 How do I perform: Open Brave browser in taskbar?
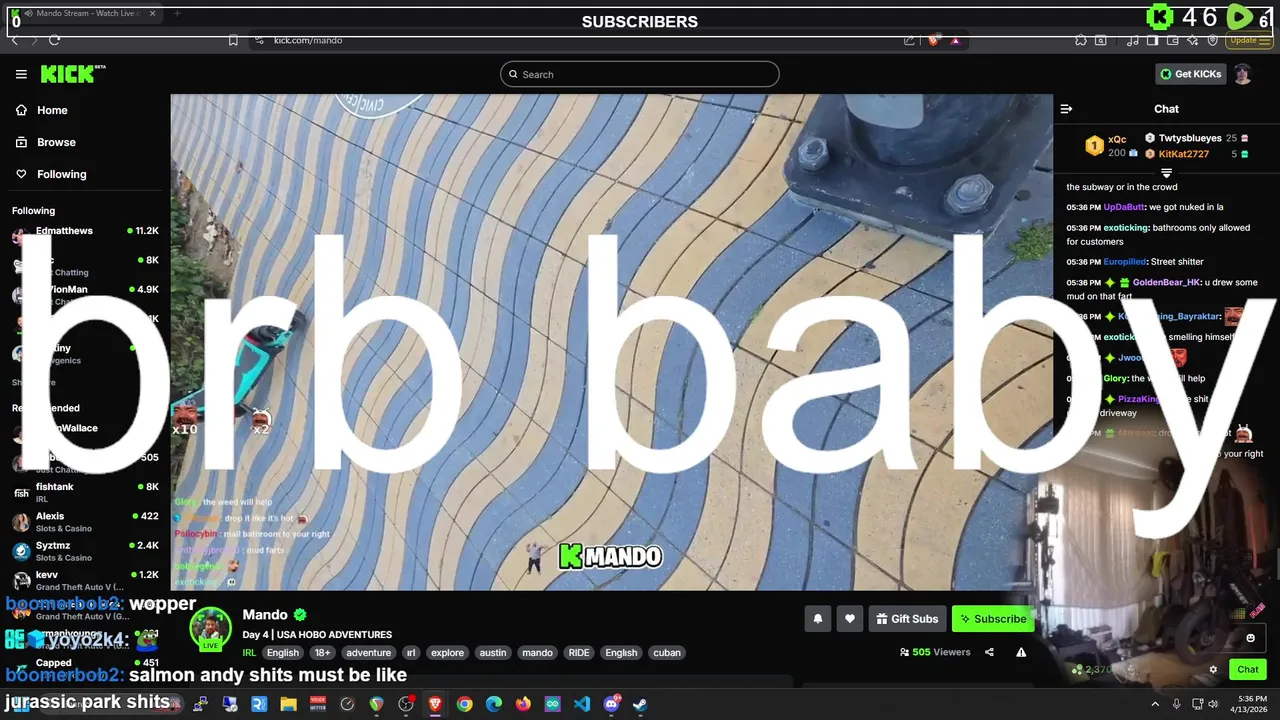pos(435,704)
